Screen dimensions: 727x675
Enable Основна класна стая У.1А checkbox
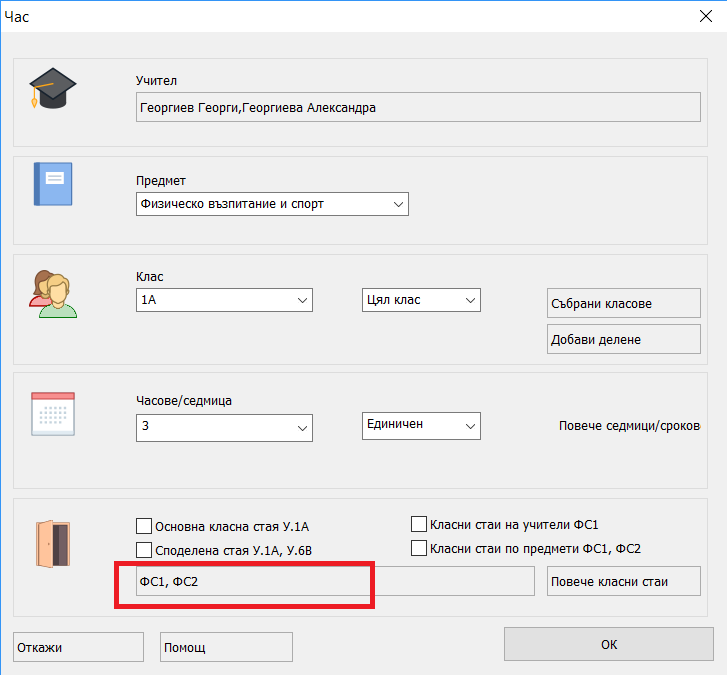tap(144, 526)
